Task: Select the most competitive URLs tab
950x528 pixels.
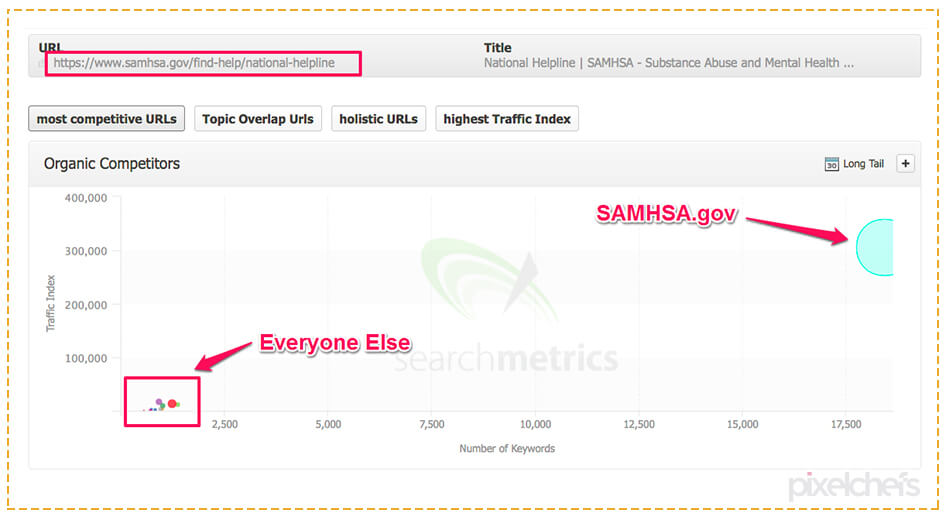Action: (107, 119)
